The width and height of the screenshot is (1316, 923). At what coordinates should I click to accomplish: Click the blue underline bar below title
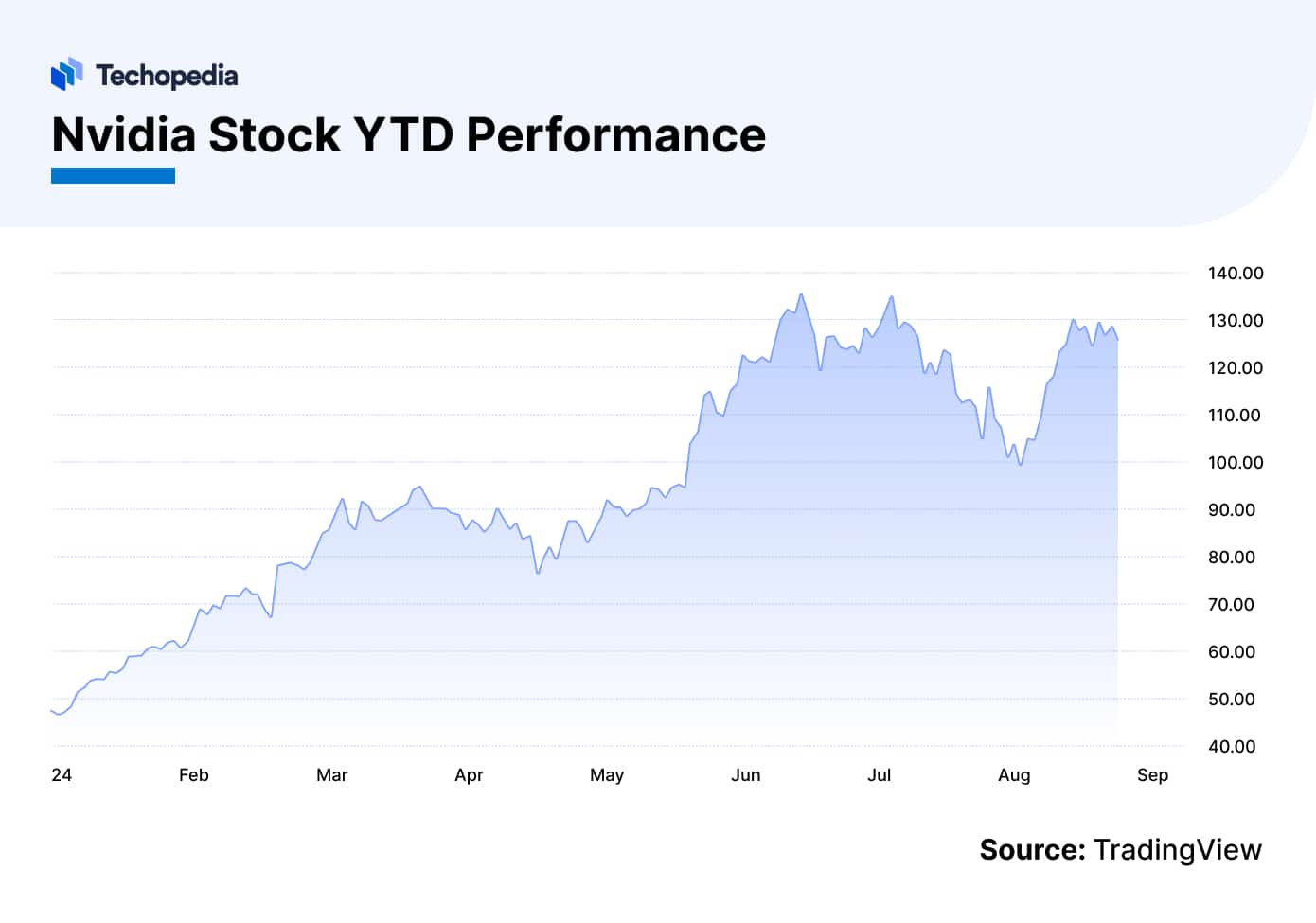click(x=113, y=175)
